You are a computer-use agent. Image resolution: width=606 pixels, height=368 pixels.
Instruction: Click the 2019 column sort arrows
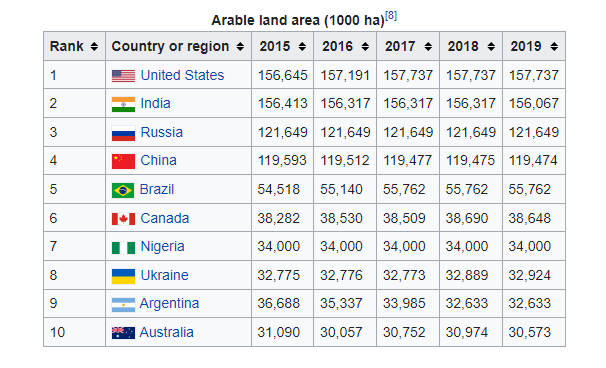point(554,47)
